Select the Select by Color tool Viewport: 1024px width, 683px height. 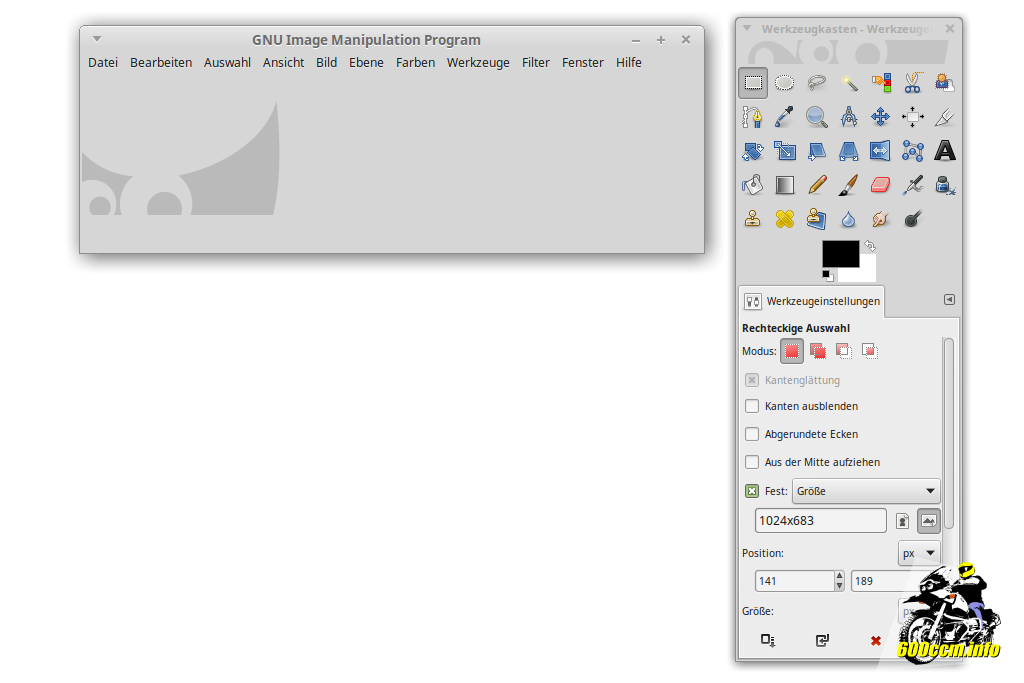point(880,83)
